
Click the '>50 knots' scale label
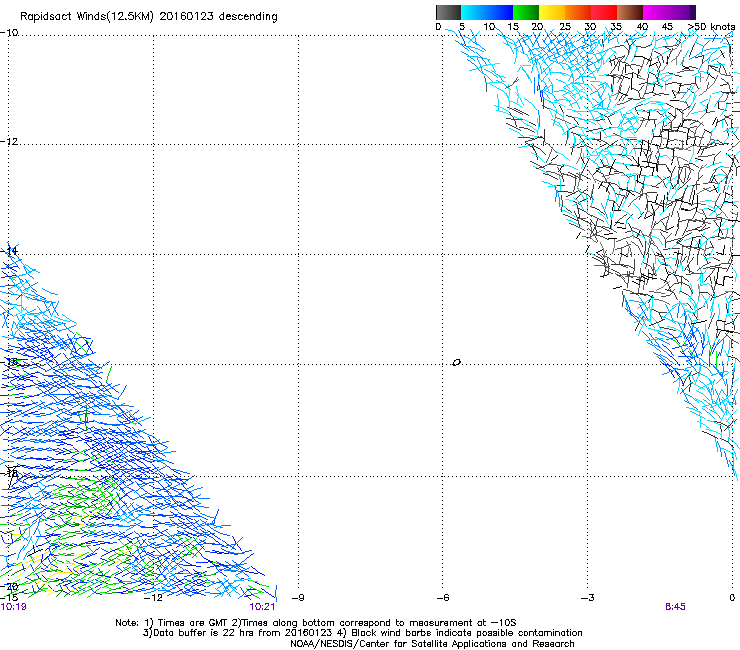pos(711,27)
